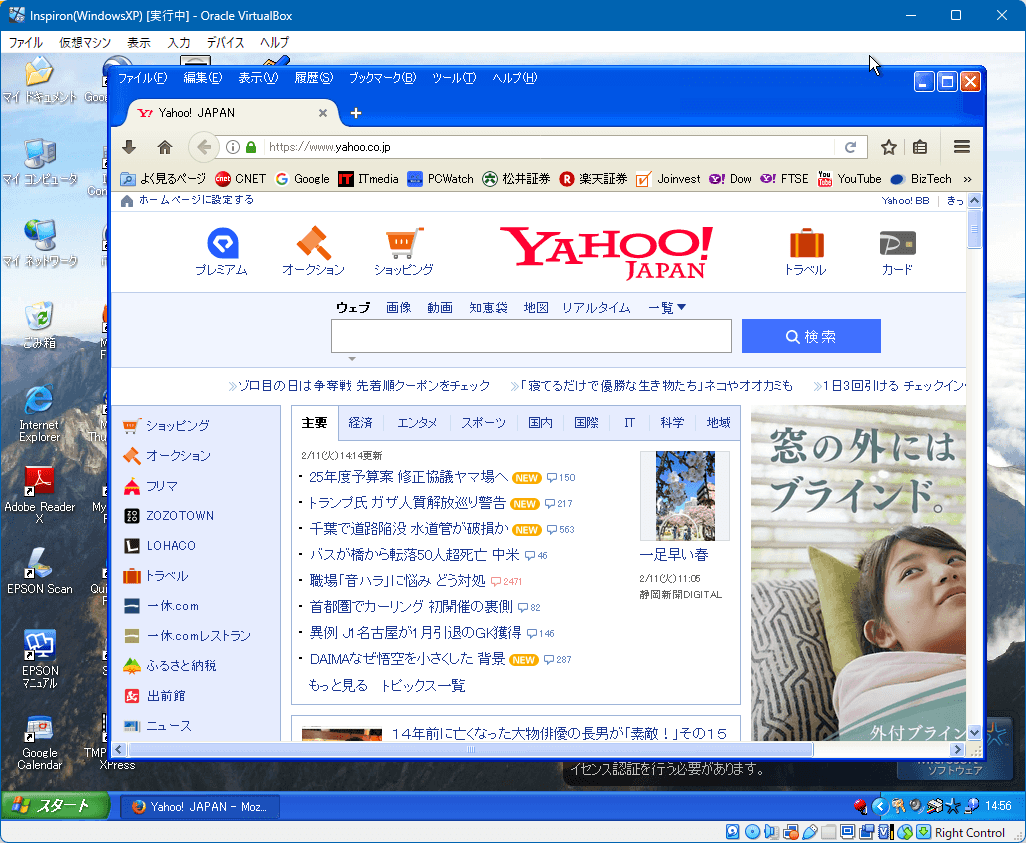This screenshot has height=843, width=1026.
Task: Open EPSON Scan desktop icon
Action: pyautogui.click(x=39, y=571)
